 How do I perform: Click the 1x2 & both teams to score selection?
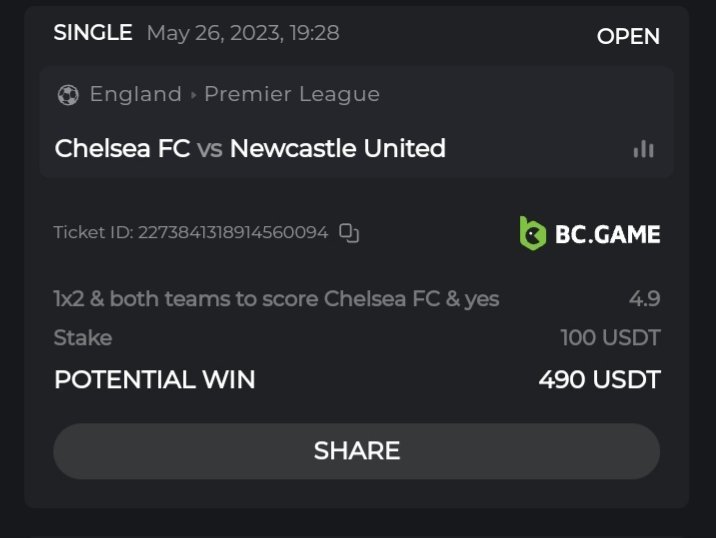(x=276, y=298)
